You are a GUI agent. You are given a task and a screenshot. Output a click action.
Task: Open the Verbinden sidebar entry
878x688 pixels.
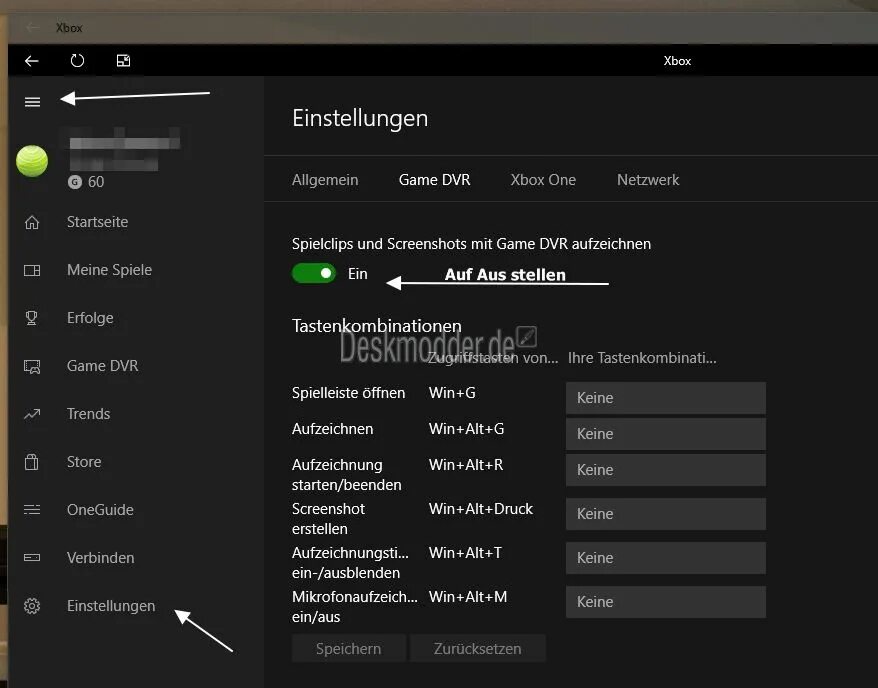pyautogui.click(x=100, y=558)
